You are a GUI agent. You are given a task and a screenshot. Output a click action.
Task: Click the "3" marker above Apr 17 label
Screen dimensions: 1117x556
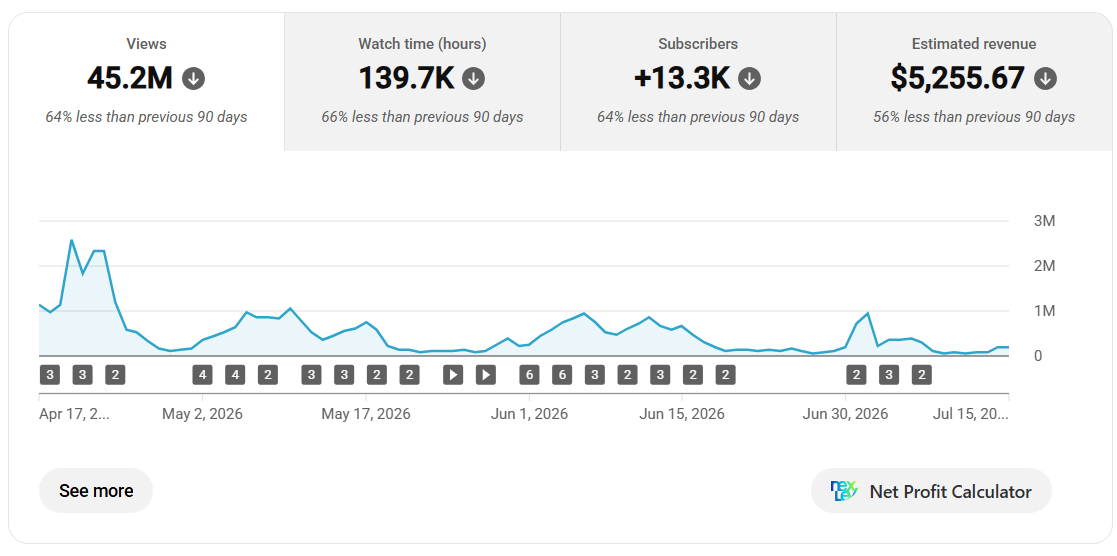point(49,374)
